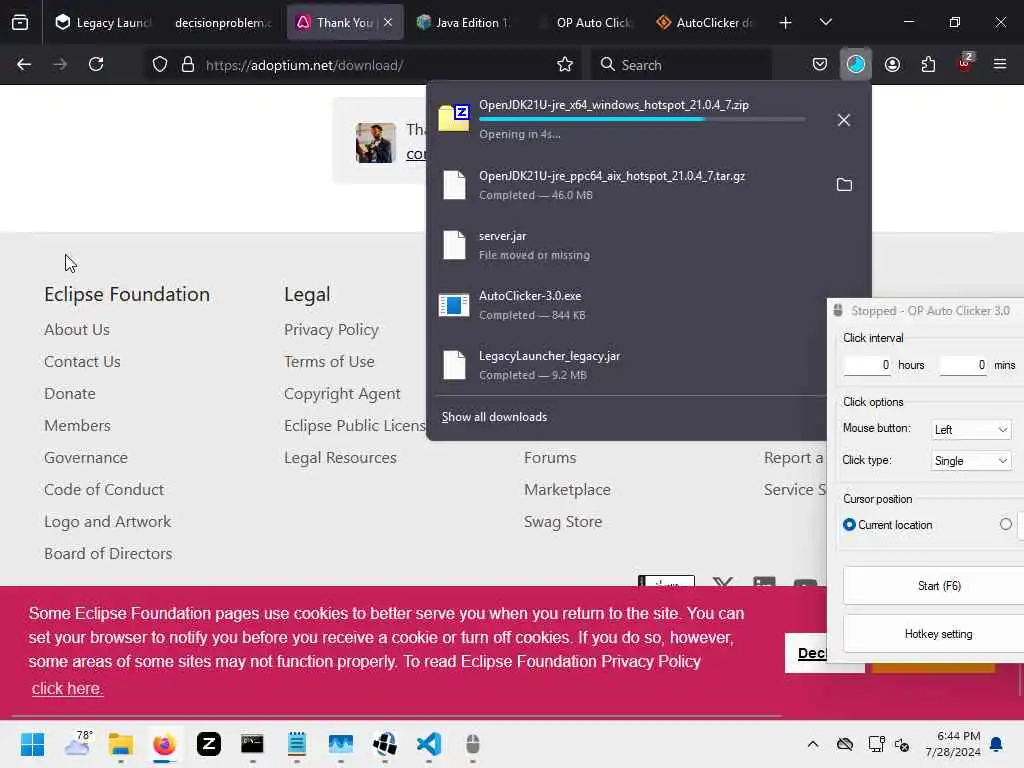Save page to Pocket icon
Viewport: 1024px width, 768px height.
[x=820, y=65]
